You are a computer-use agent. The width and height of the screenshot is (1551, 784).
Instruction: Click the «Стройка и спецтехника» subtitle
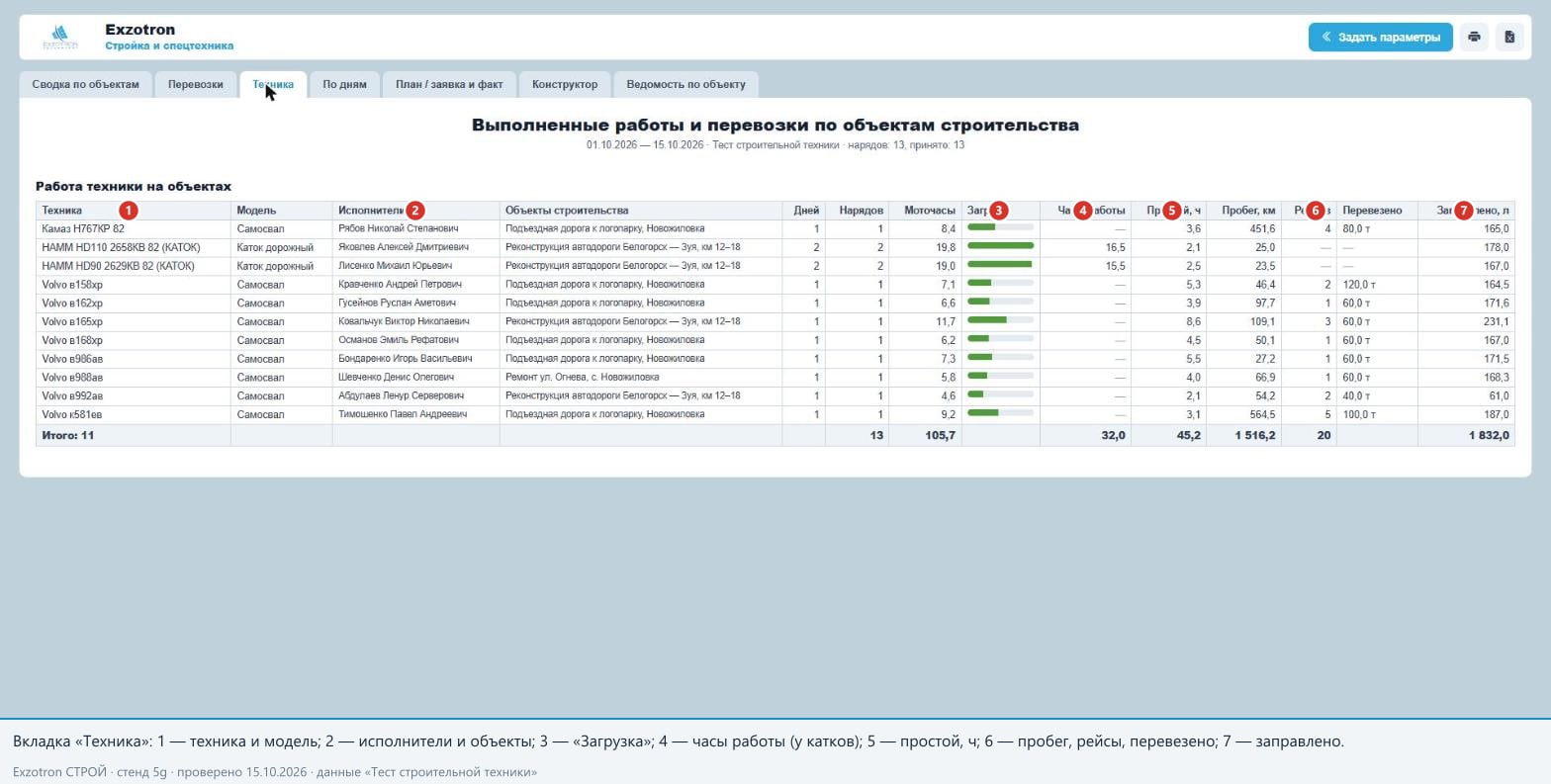coord(169,45)
